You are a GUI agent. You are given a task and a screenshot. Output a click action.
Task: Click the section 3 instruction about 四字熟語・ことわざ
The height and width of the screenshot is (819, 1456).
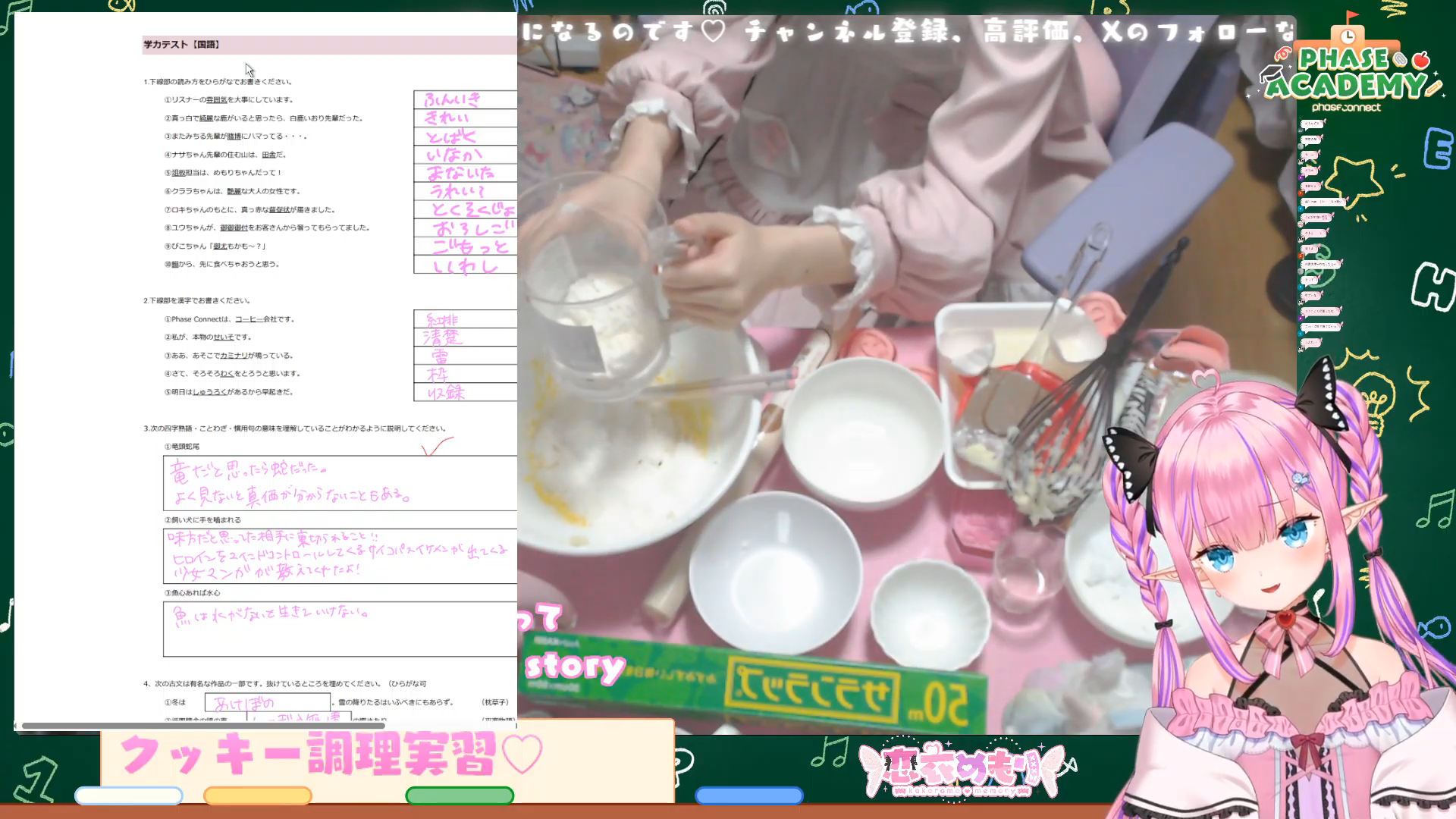point(295,428)
